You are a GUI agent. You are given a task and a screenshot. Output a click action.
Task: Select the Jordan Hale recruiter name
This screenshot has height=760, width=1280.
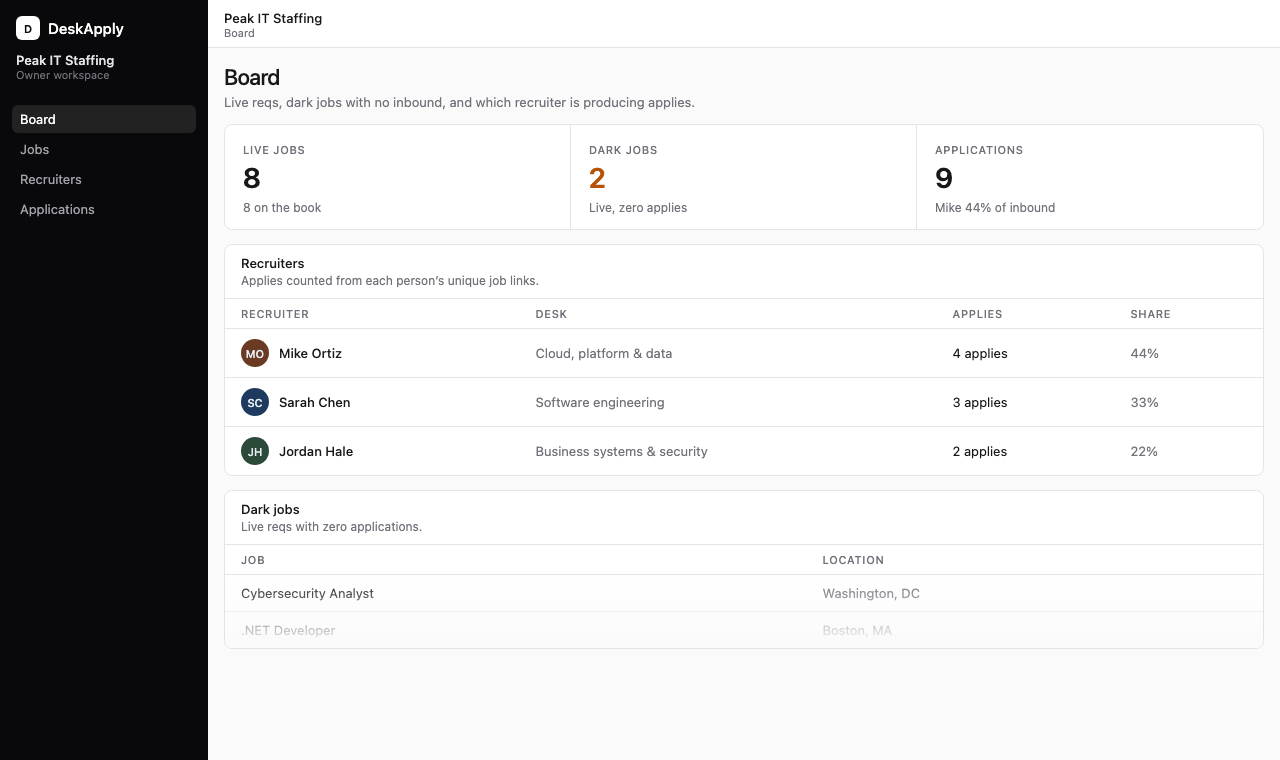coord(316,451)
